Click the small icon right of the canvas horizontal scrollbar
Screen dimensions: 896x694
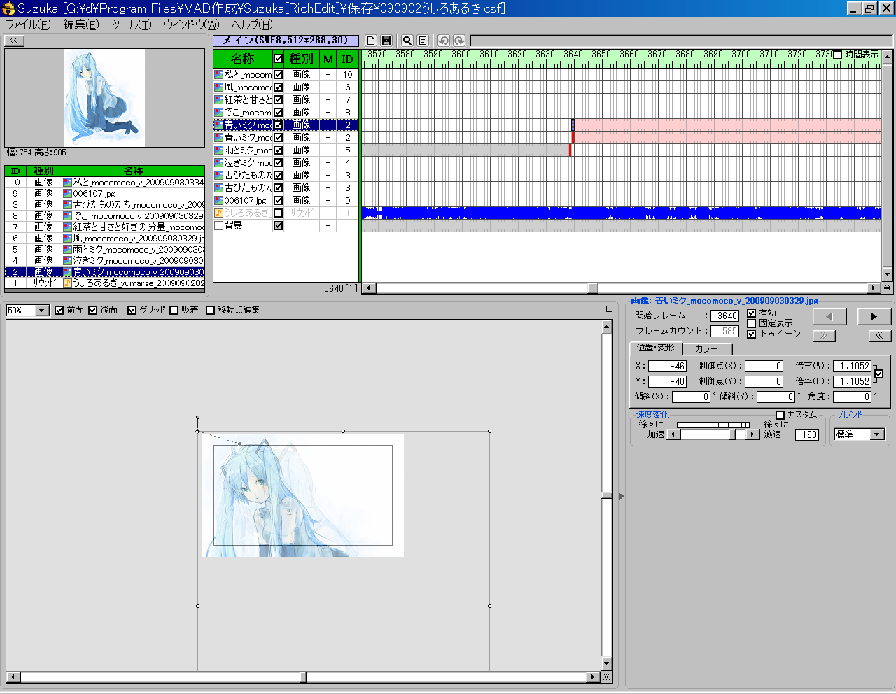click(606, 677)
